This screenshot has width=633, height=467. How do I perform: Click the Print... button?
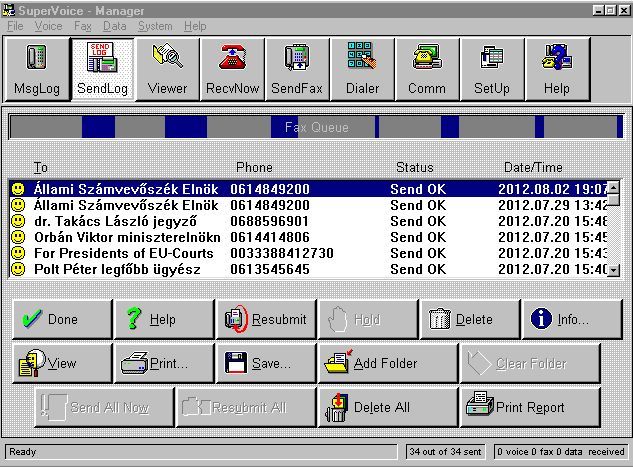(164, 363)
